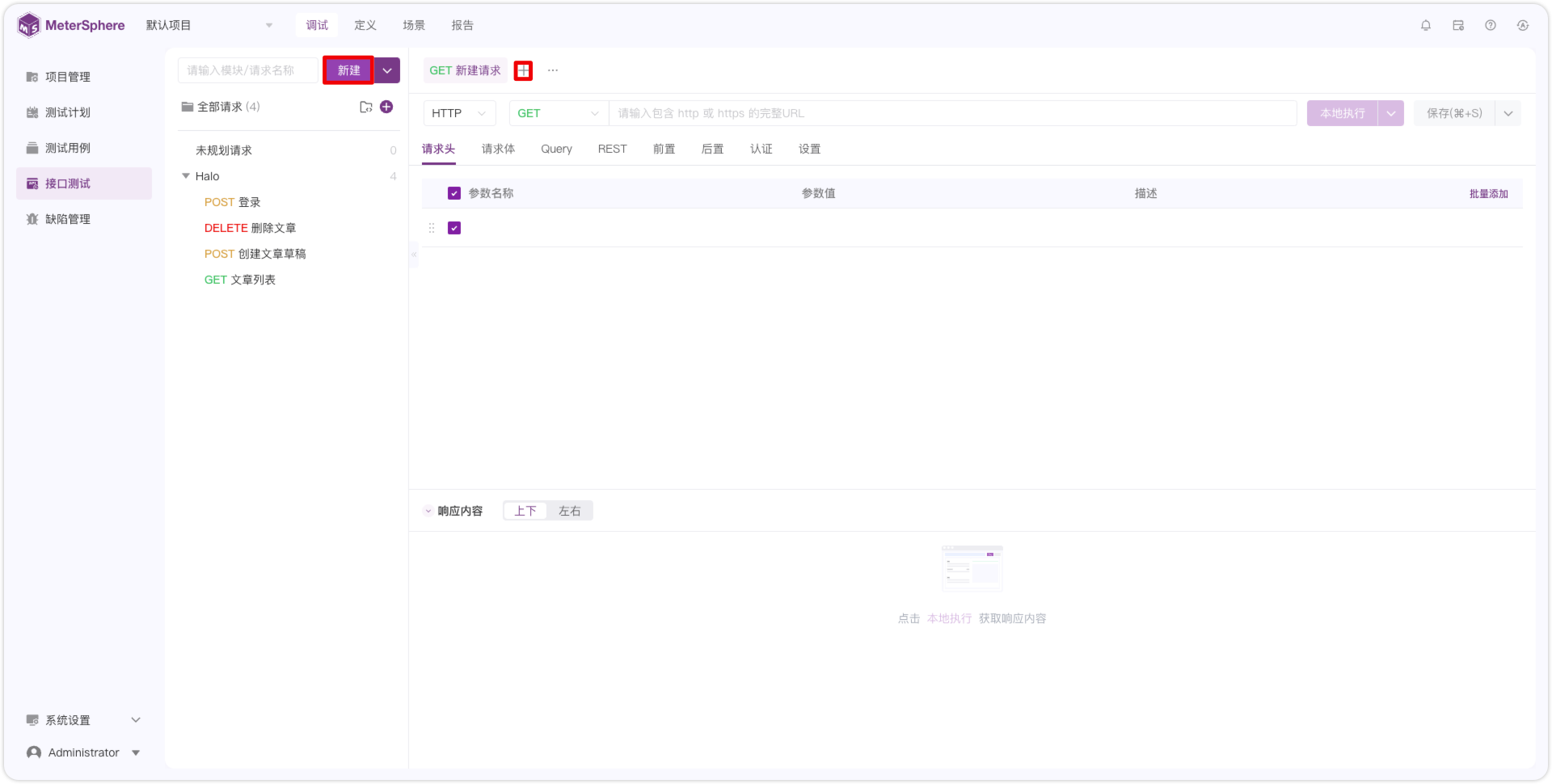Switch response layout to 上下
The image size is (1552, 784).
point(525,511)
